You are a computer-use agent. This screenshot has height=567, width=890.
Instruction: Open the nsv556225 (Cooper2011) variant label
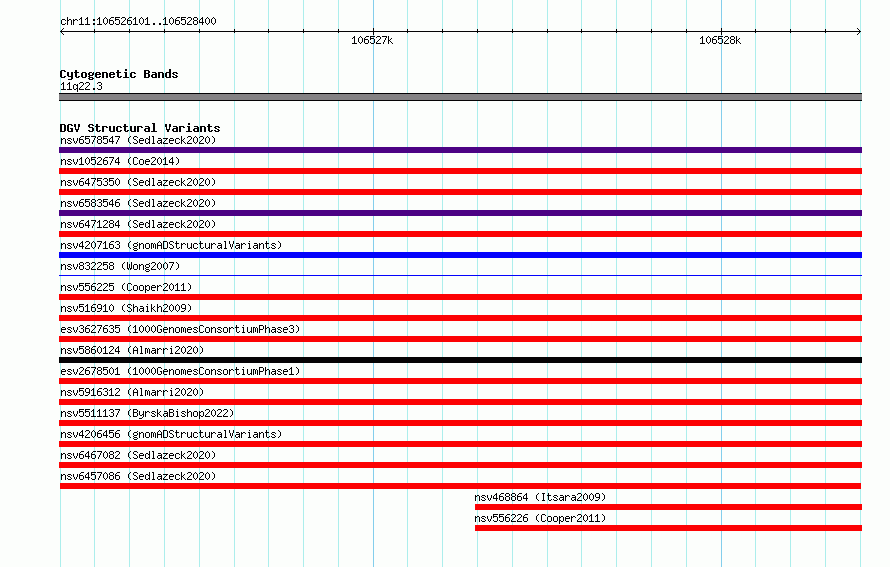(x=126, y=287)
